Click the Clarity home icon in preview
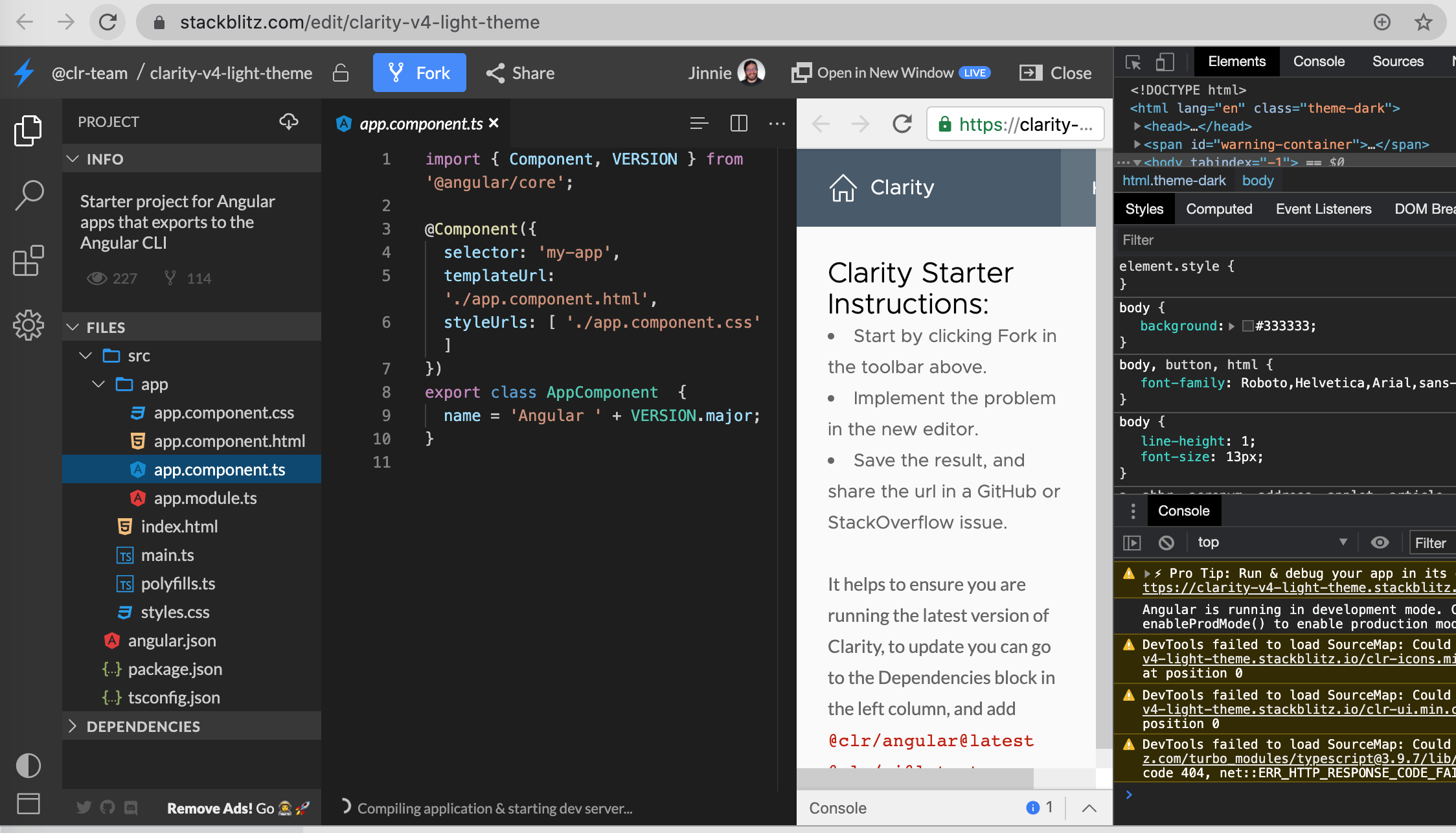 point(843,188)
